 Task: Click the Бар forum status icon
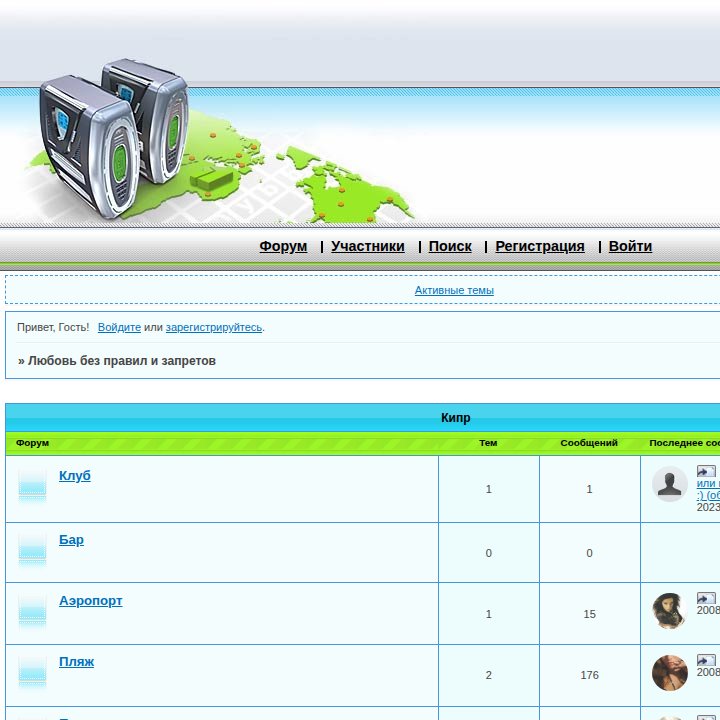[32, 549]
